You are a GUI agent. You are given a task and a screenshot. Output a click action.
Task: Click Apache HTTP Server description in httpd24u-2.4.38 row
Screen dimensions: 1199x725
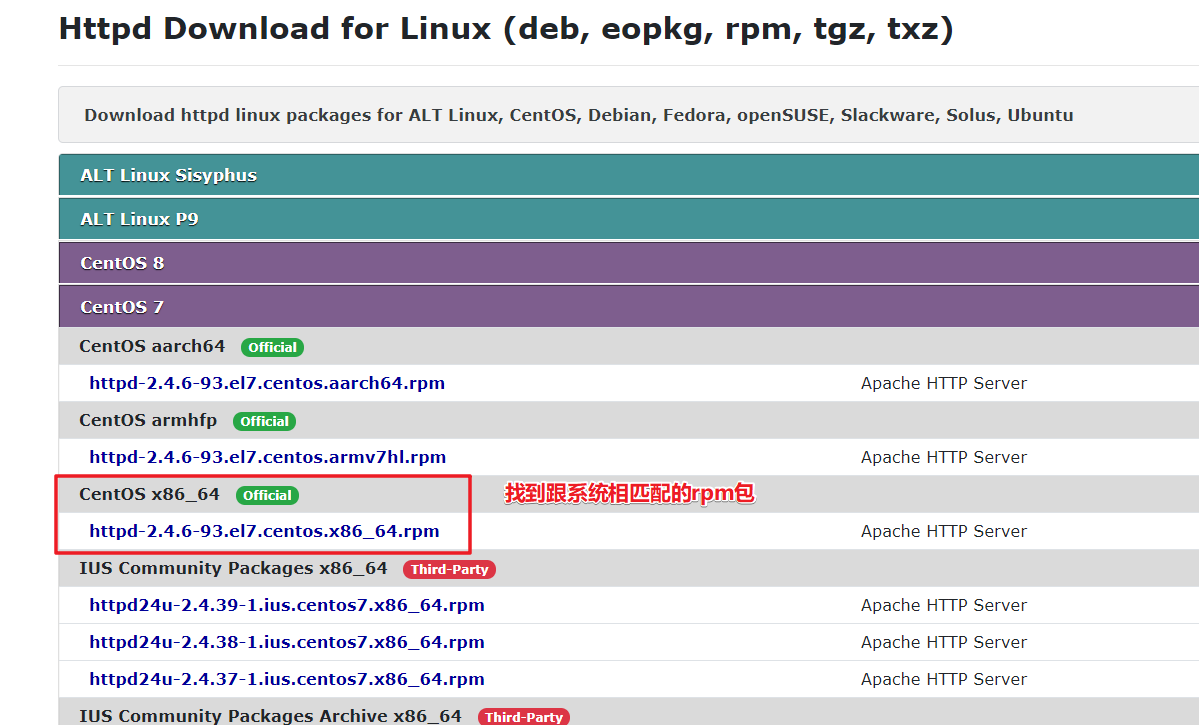[x=944, y=642]
